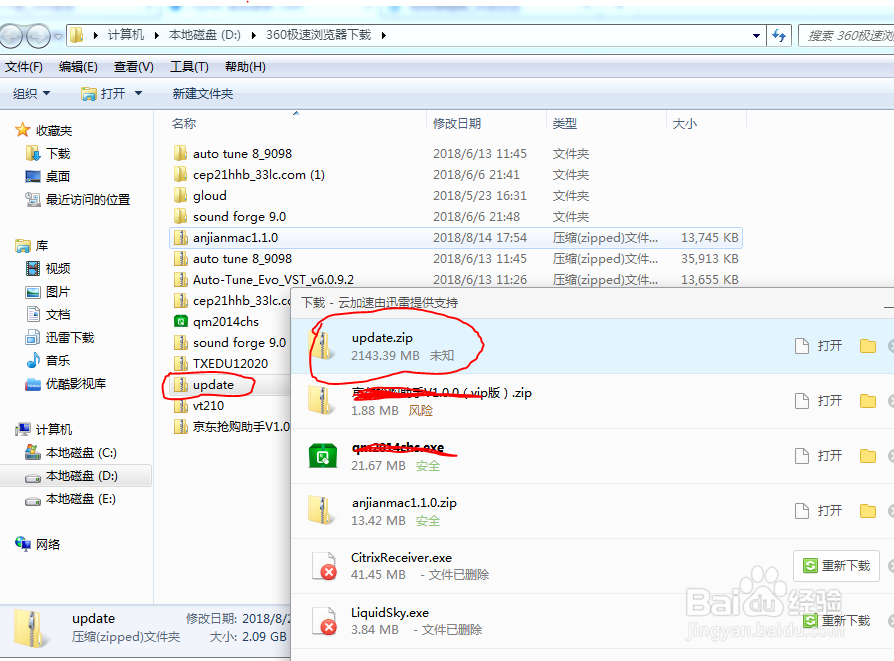This screenshot has width=894, height=661.
Task: Open the 组织 dropdown in the toolbar
Action: point(32,94)
